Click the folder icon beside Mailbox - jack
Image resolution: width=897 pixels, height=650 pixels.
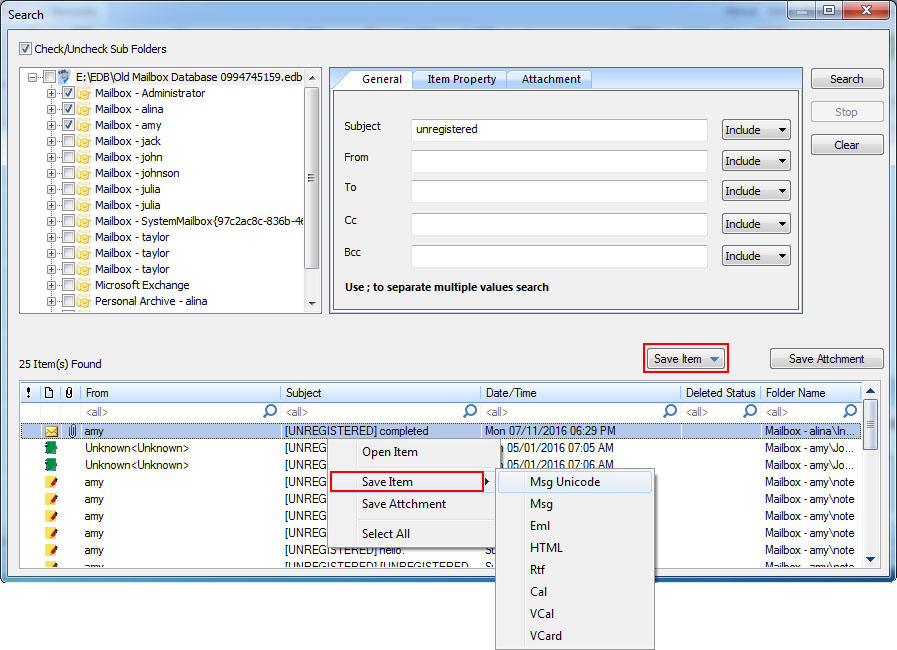coord(84,141)
